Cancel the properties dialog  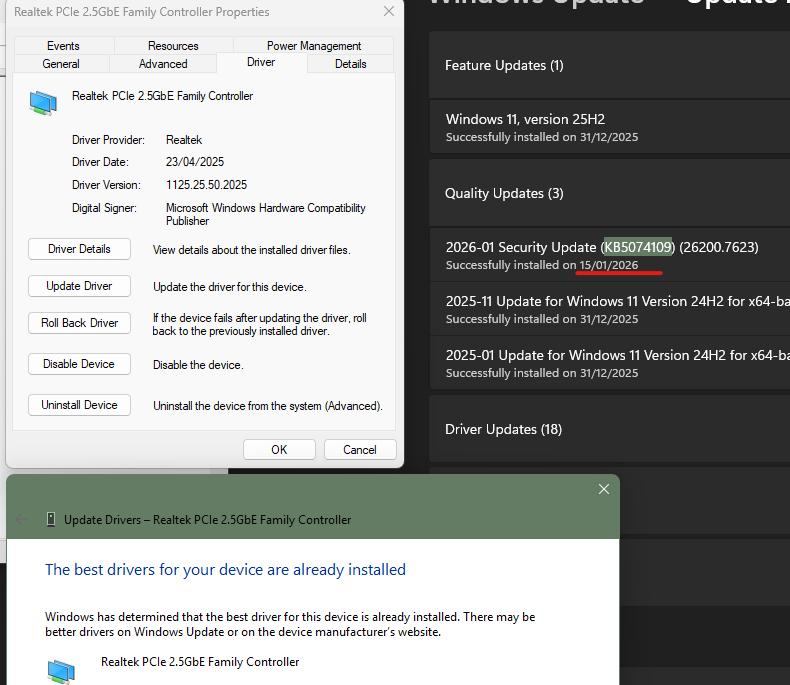360,449
